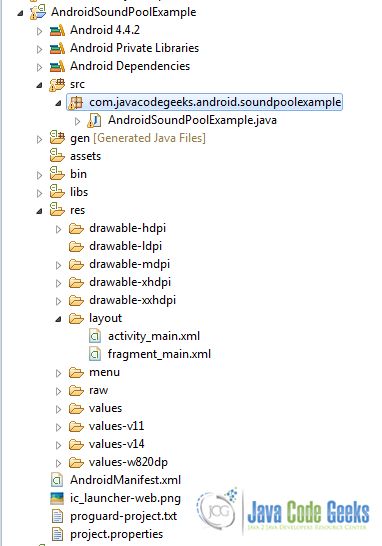Click the activity_main.xml file icon

(x=95, y=336)
